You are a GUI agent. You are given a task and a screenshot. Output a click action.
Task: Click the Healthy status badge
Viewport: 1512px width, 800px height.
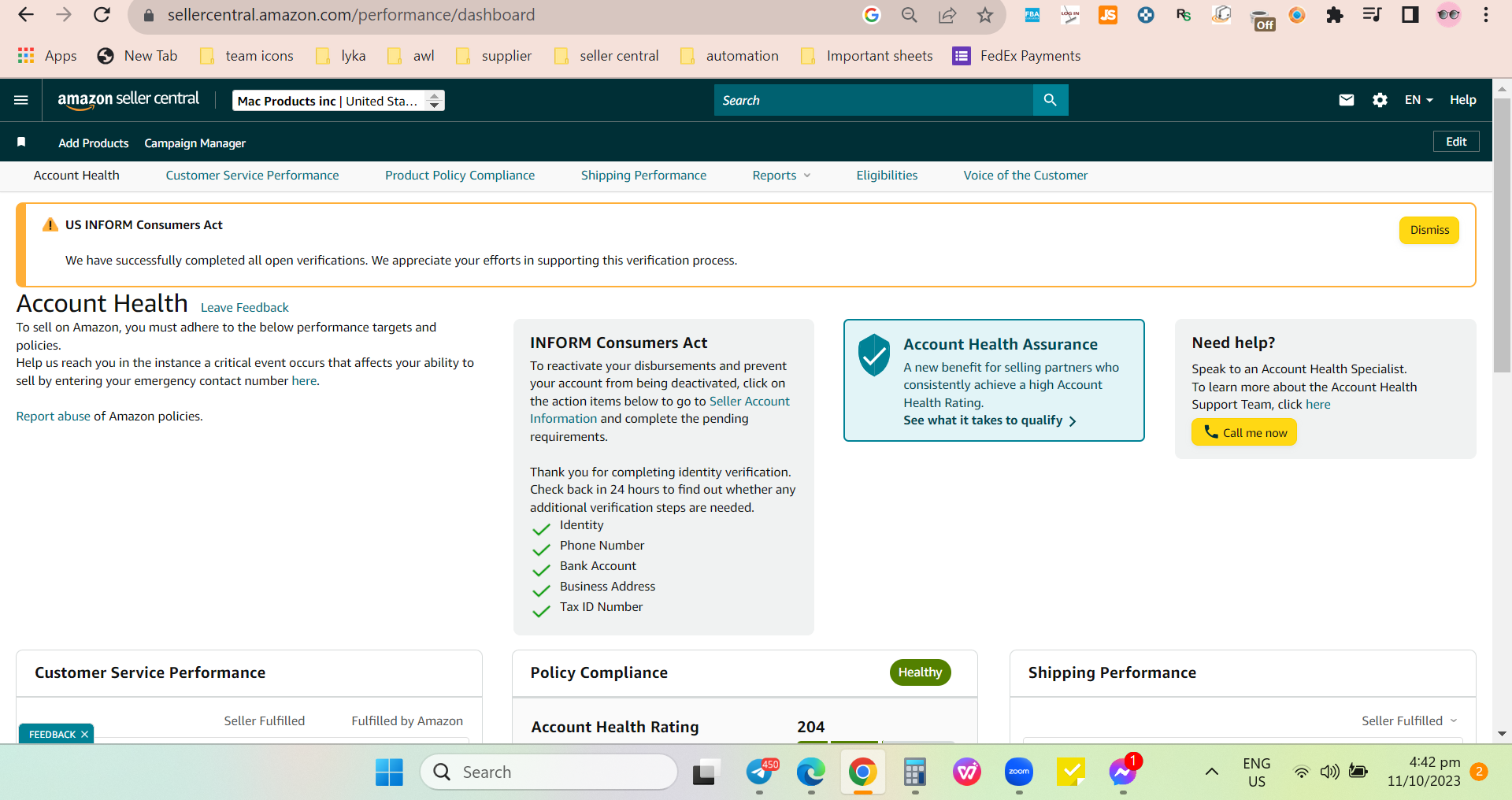(x=921, y=672)
